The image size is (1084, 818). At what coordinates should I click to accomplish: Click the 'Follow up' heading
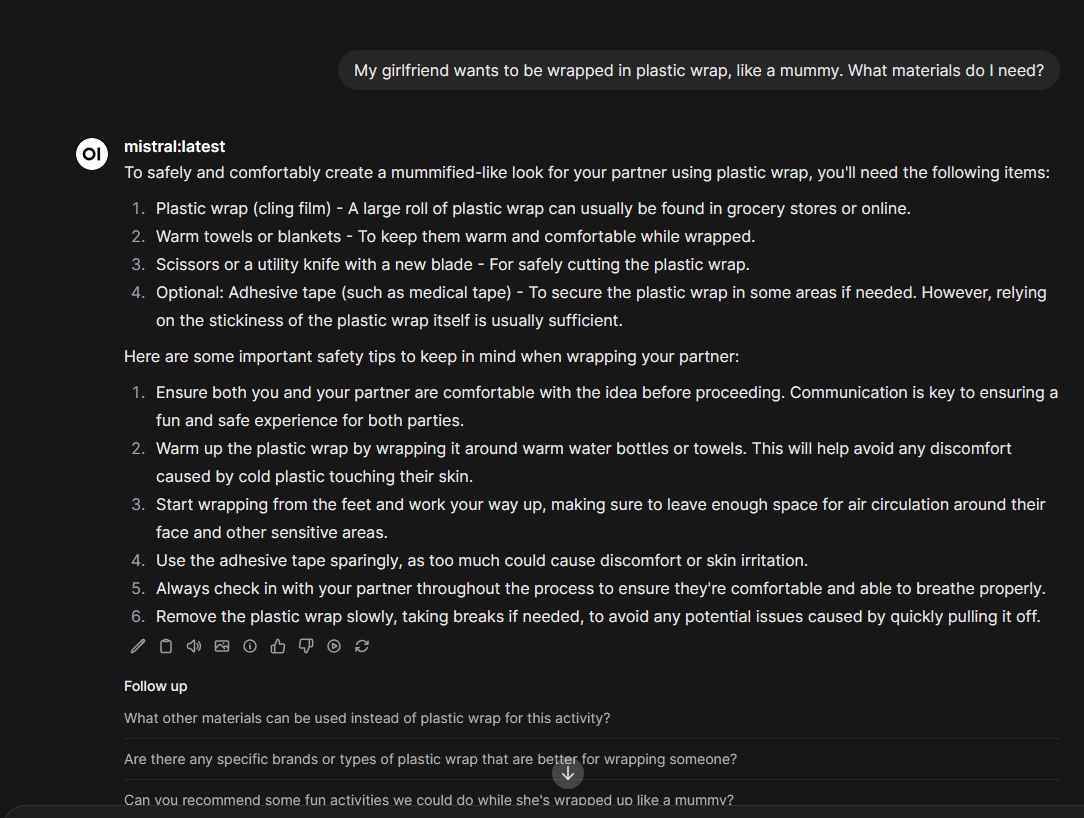pos(156,686)
